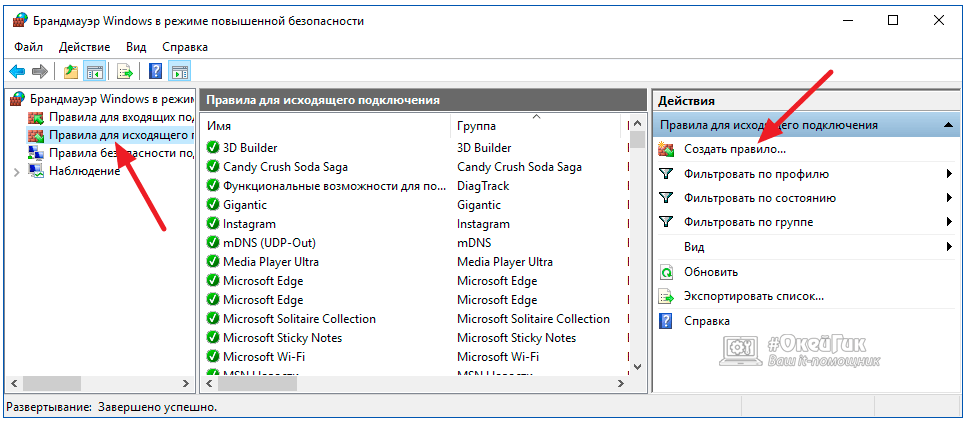
Task: Click the green check icon beside 3D Builder
Action: pyautogui.click(x=213, y=148)
